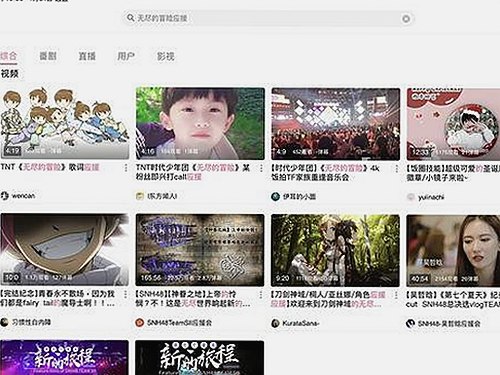
Task: Open more options for TNT 歌词应援 video
Action: 126,168
